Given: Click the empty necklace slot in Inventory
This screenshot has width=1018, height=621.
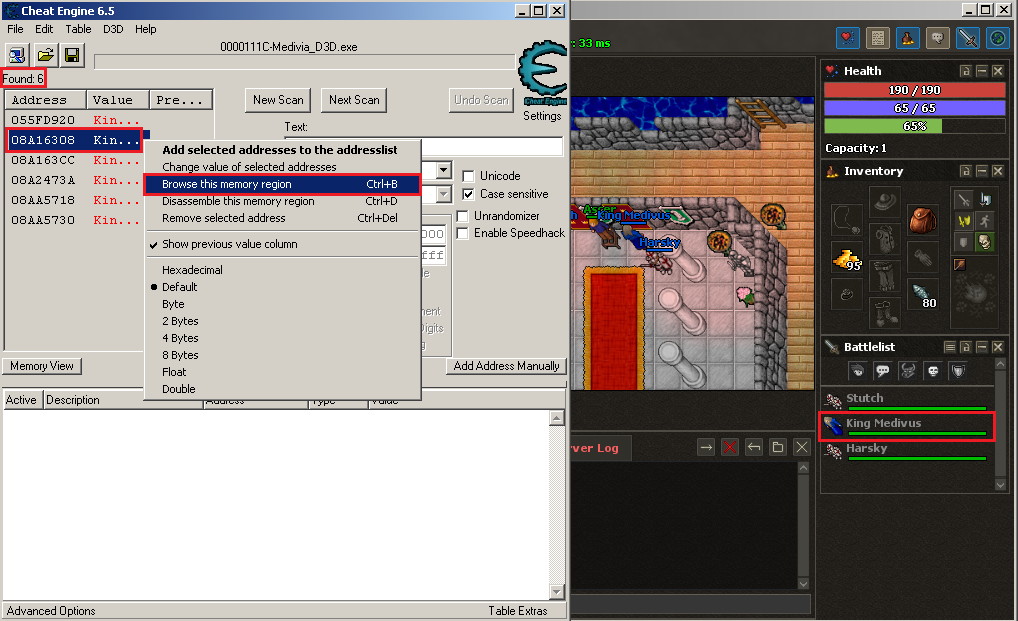Looking at the screenshot, I should [847, 221].
